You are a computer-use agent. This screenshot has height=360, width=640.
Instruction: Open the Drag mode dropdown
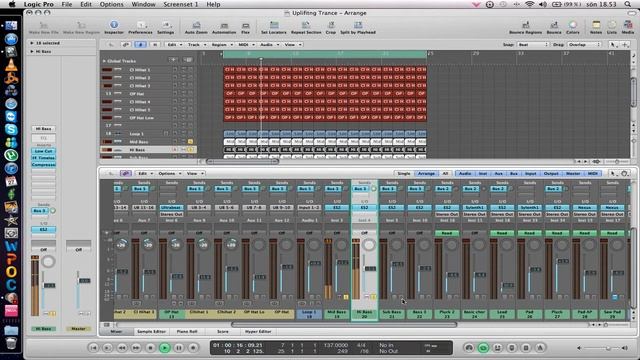pos(584,44)
